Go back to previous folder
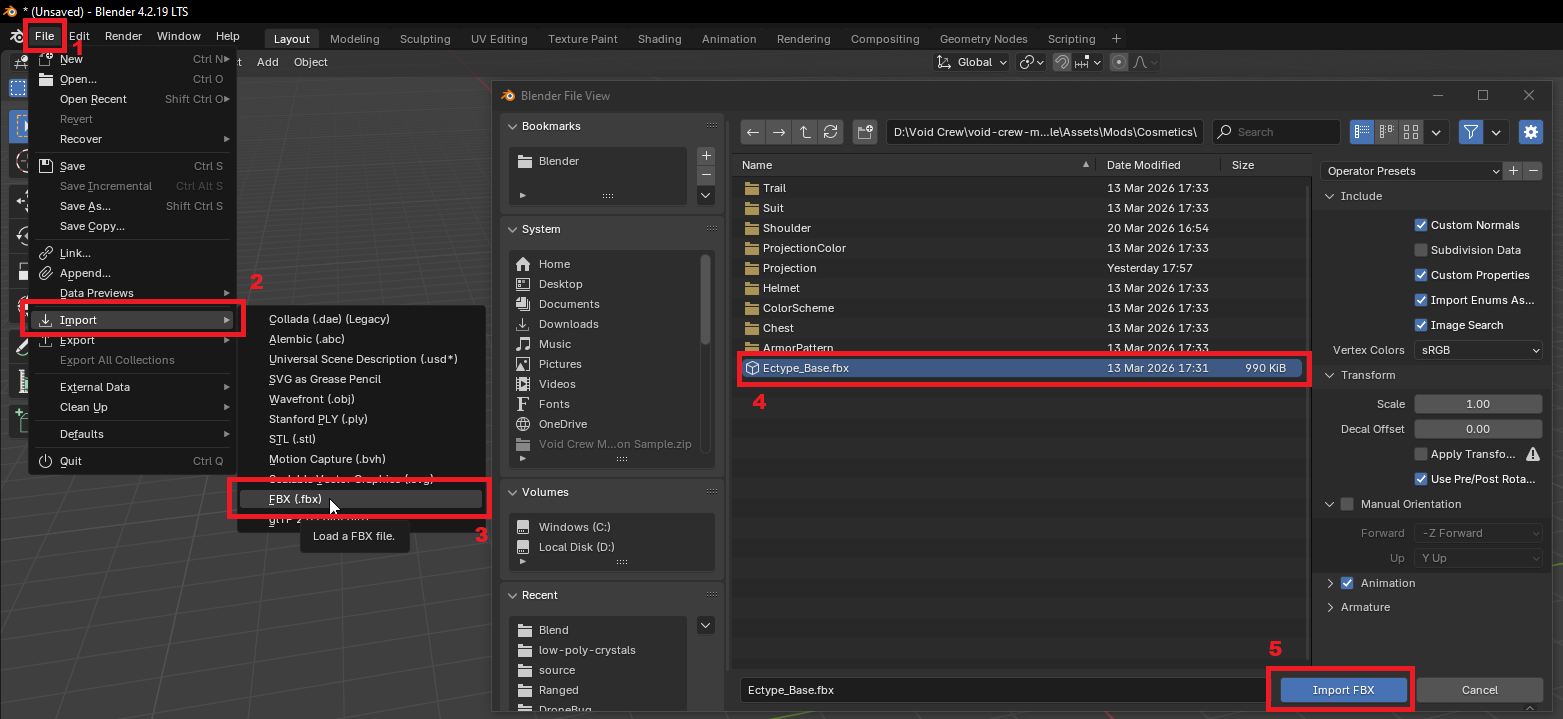 click(753, 132)
